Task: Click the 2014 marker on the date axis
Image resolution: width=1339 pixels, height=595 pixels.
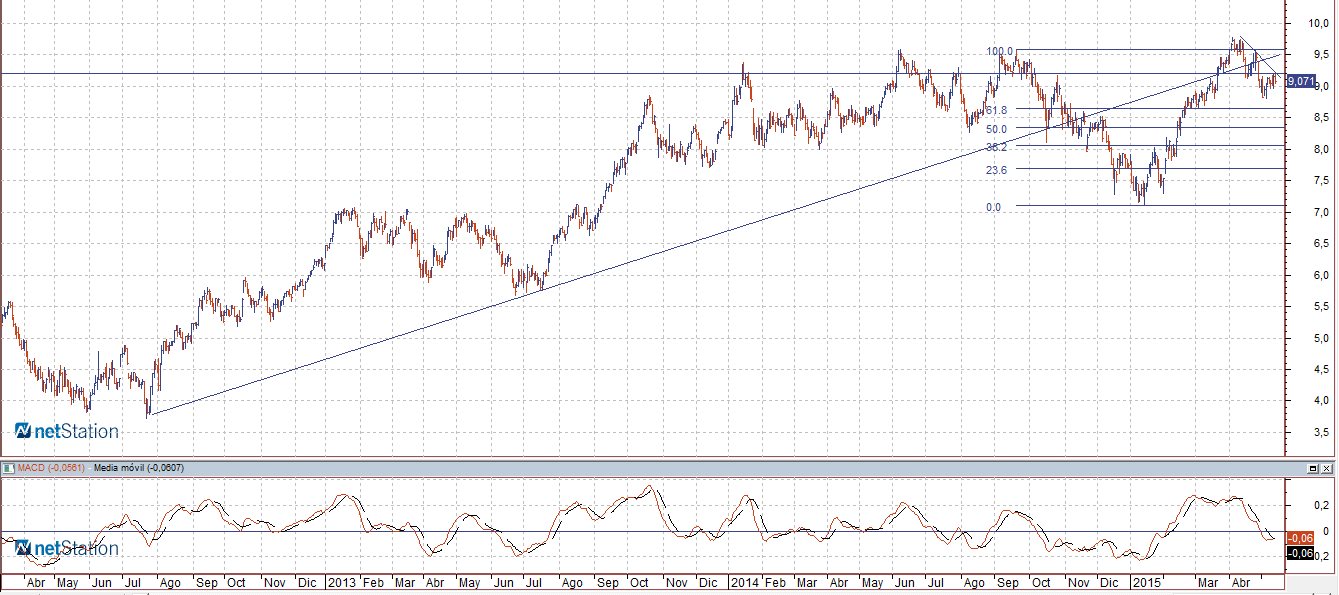Action: point(744,582)
